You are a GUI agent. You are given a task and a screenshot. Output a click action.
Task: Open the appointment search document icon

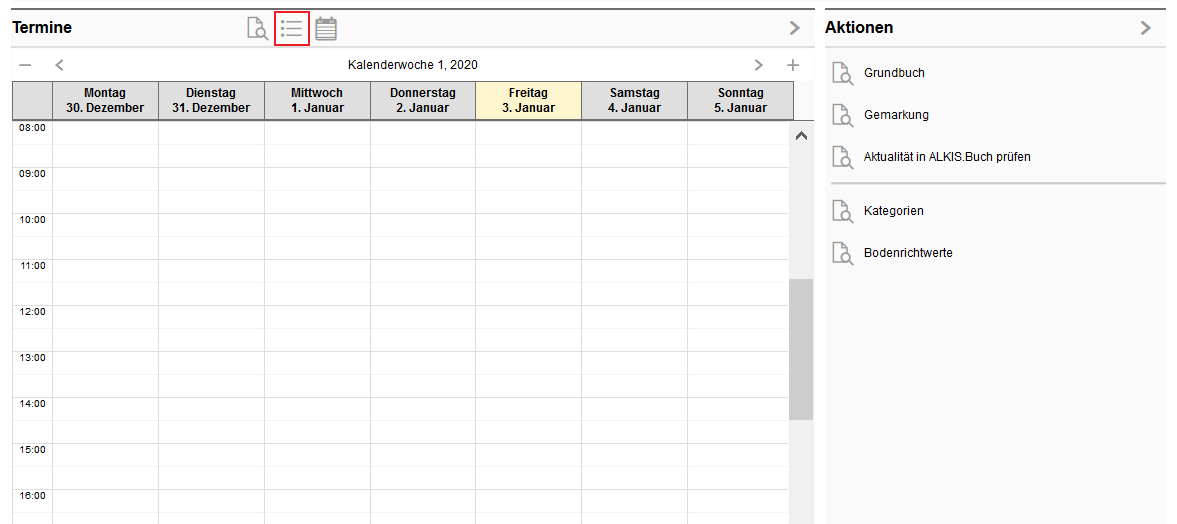257,28
